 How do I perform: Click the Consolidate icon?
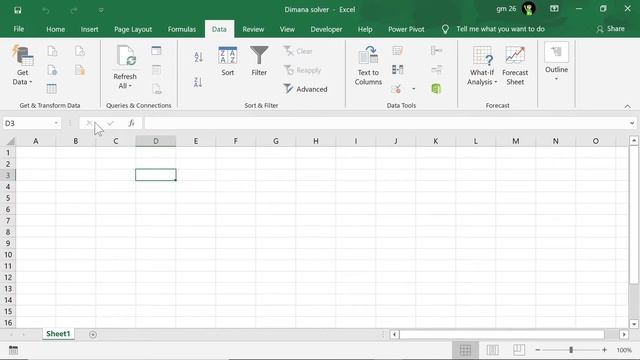pyautogui.click(x=436, y=51)
